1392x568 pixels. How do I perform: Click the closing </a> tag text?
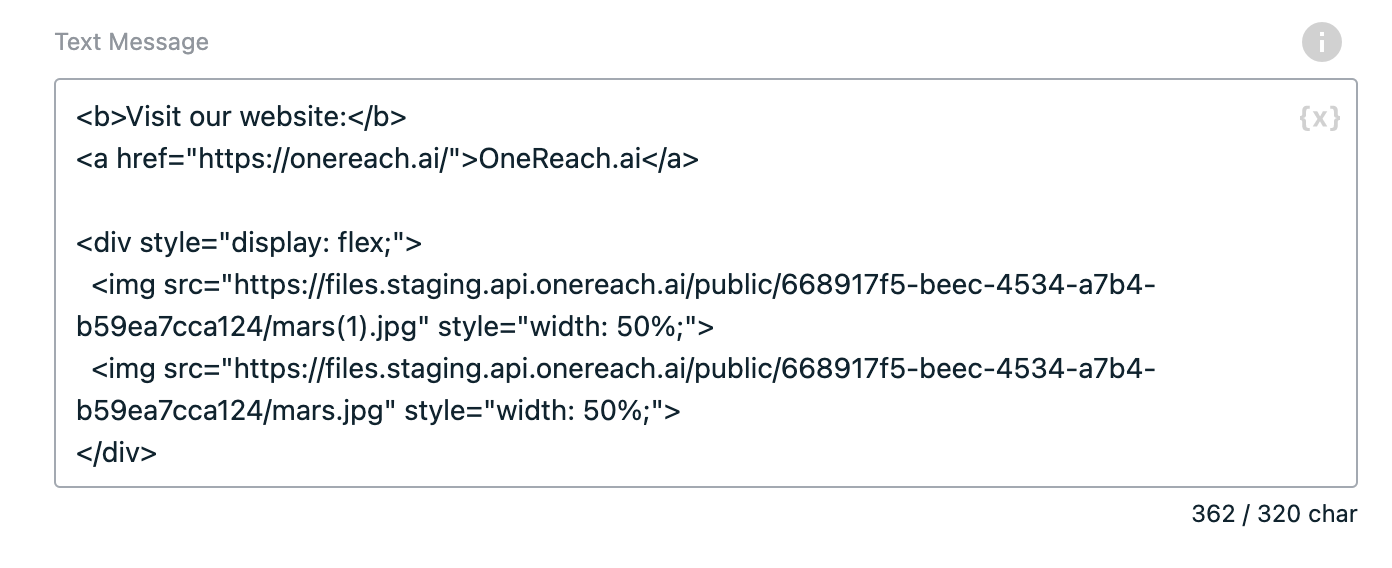coord(668,160)
